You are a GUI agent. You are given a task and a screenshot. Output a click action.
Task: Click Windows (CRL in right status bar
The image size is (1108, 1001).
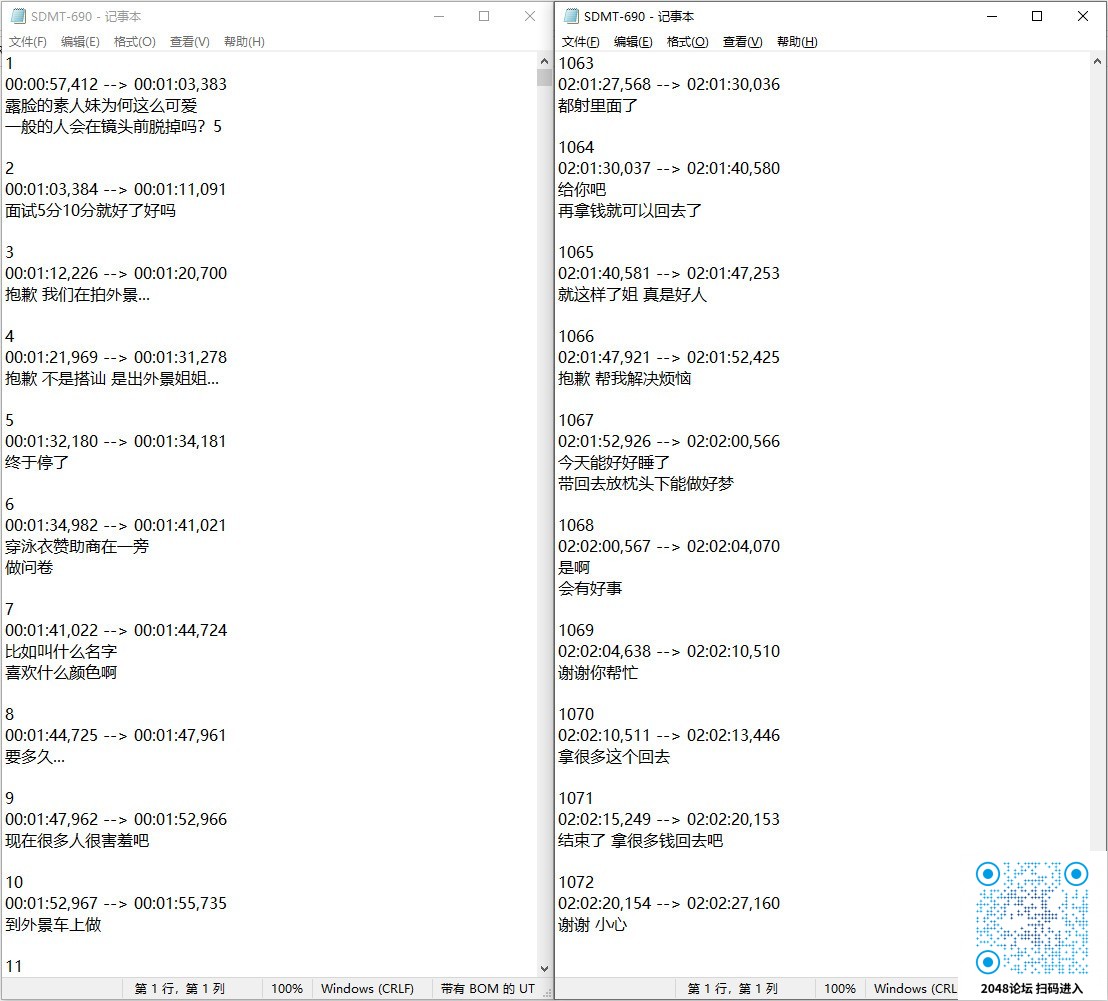915,989
